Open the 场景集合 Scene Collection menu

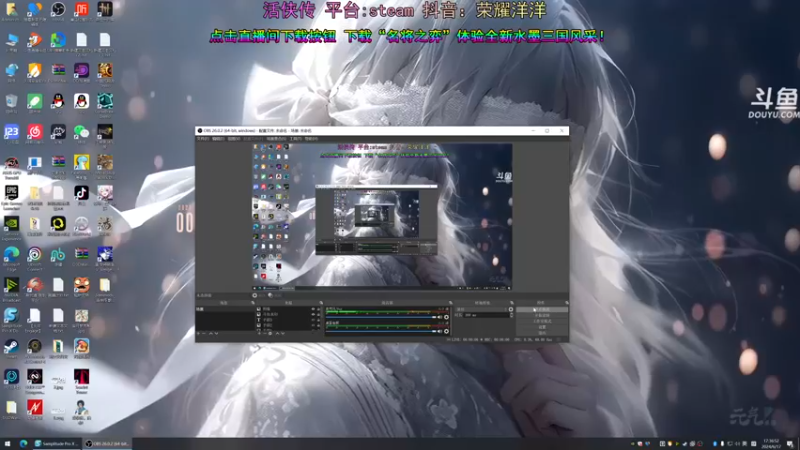[276, 138]
